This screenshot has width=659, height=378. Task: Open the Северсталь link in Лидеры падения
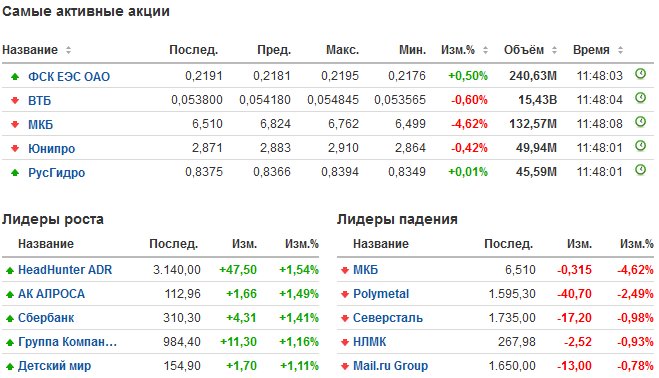[x=387, y=318]
